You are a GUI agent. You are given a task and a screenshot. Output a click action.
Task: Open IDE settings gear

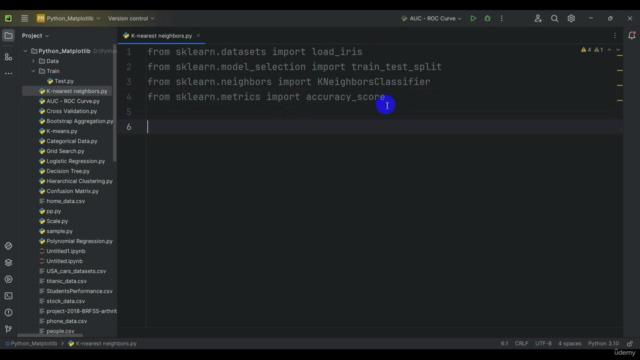click(x=571, y=18)
